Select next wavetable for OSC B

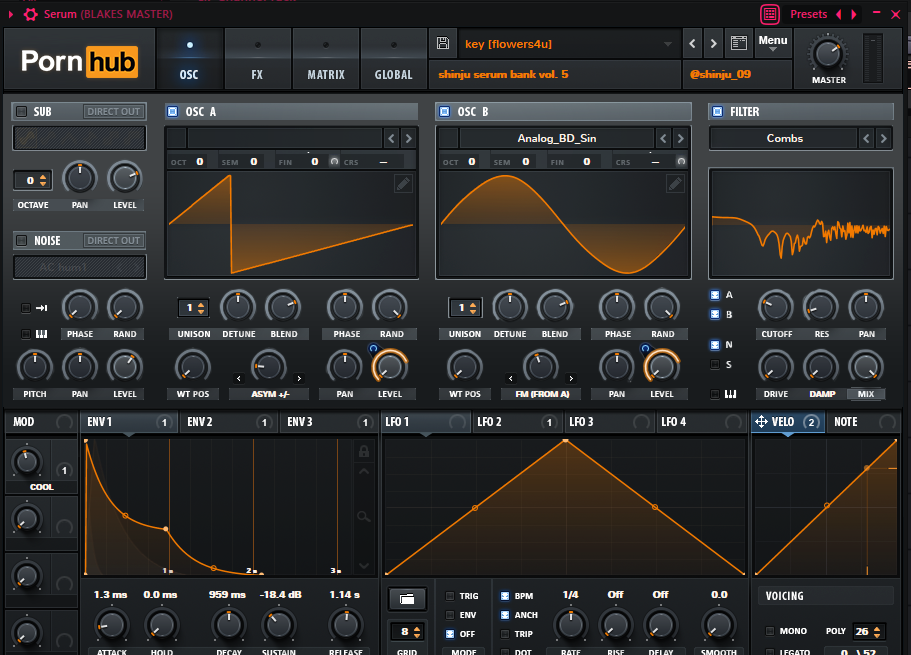[680, 138]
